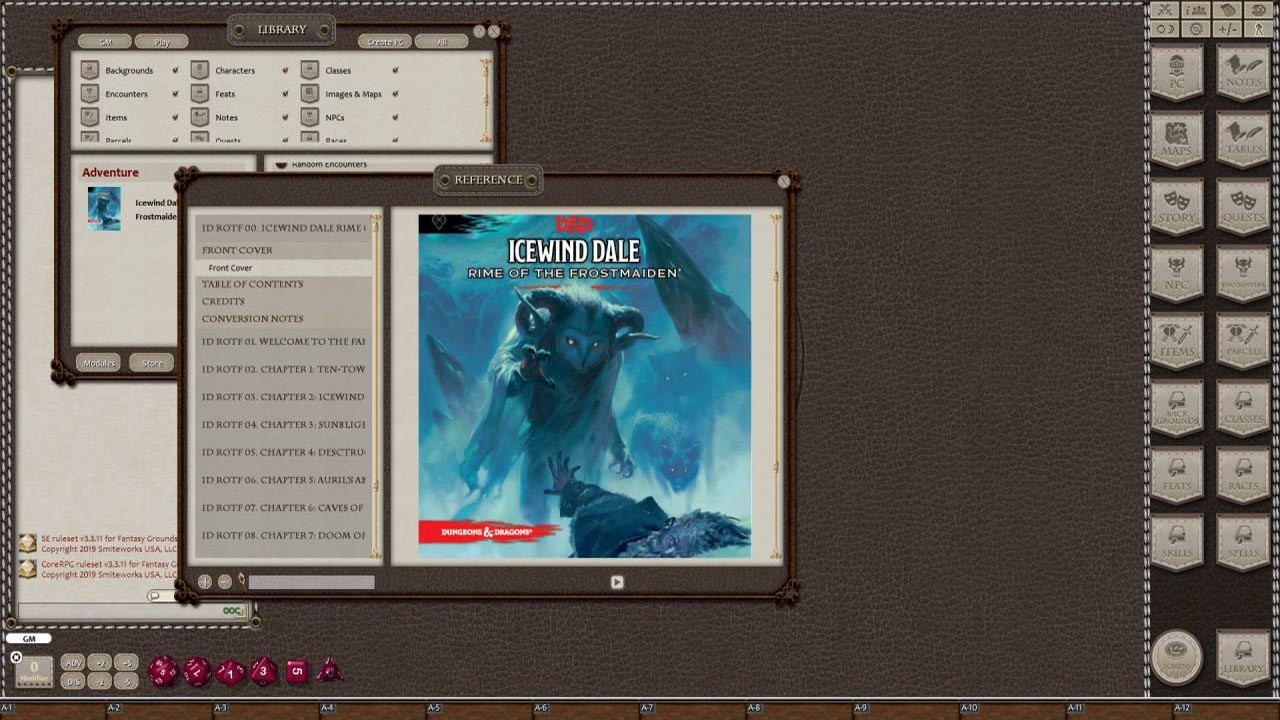Open the Tables panel from the sidebar

[x=1243, y=140]
